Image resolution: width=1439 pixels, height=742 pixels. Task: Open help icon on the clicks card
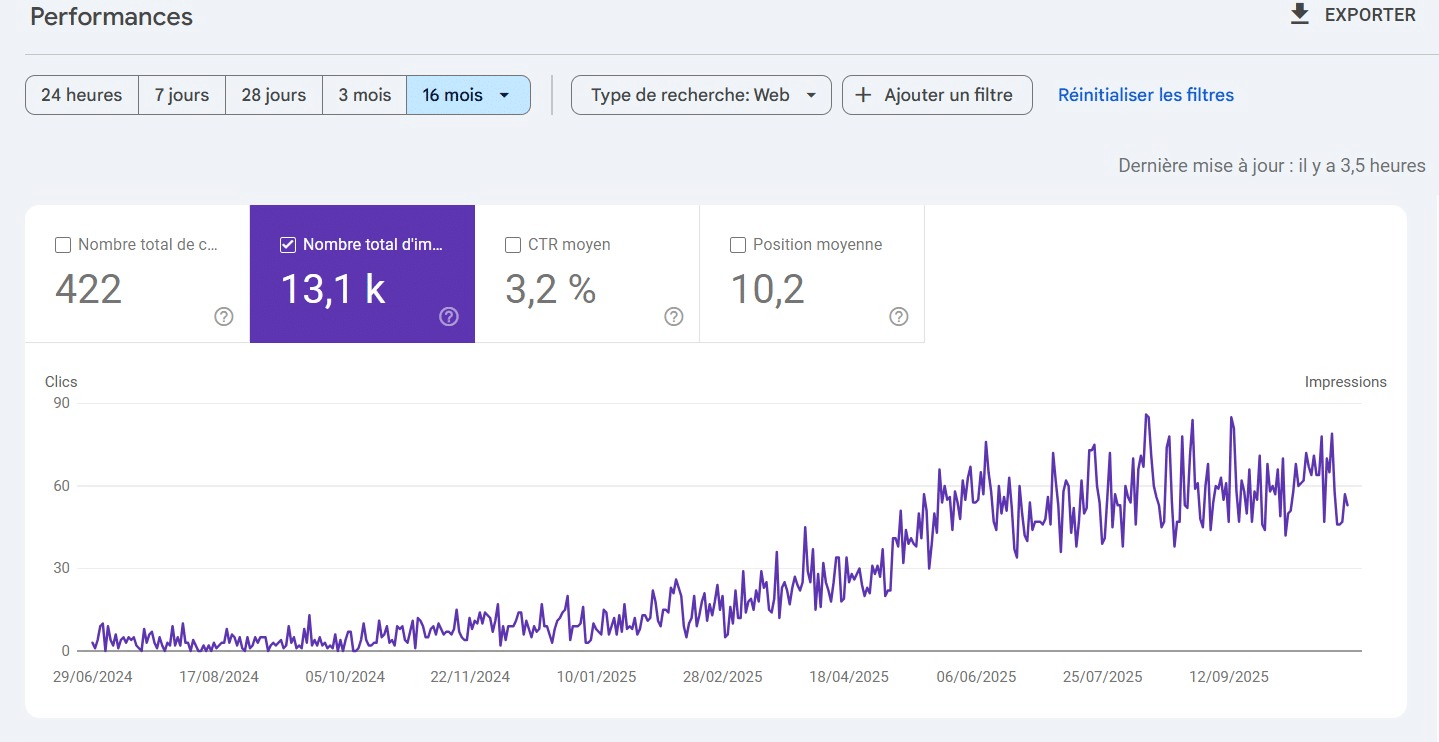[x=224, y=317]
